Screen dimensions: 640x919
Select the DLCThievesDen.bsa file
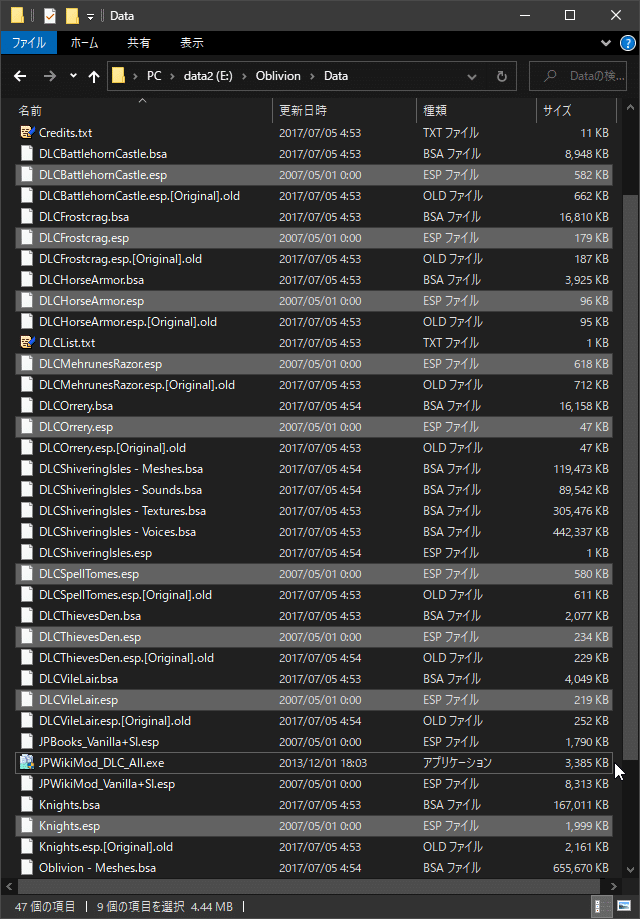tap(314, 616)
